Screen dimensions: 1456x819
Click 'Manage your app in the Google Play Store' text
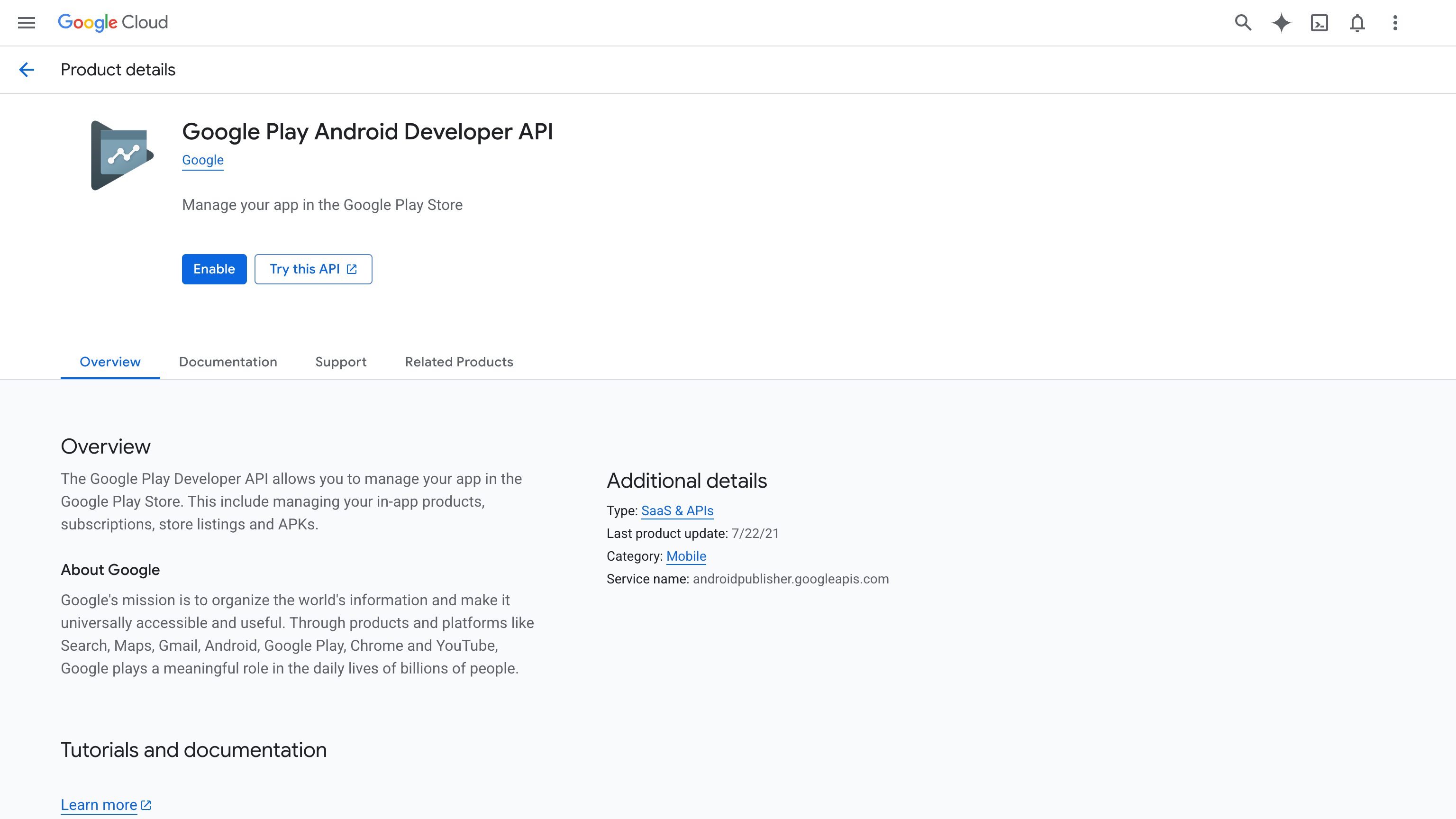point(322,205)
